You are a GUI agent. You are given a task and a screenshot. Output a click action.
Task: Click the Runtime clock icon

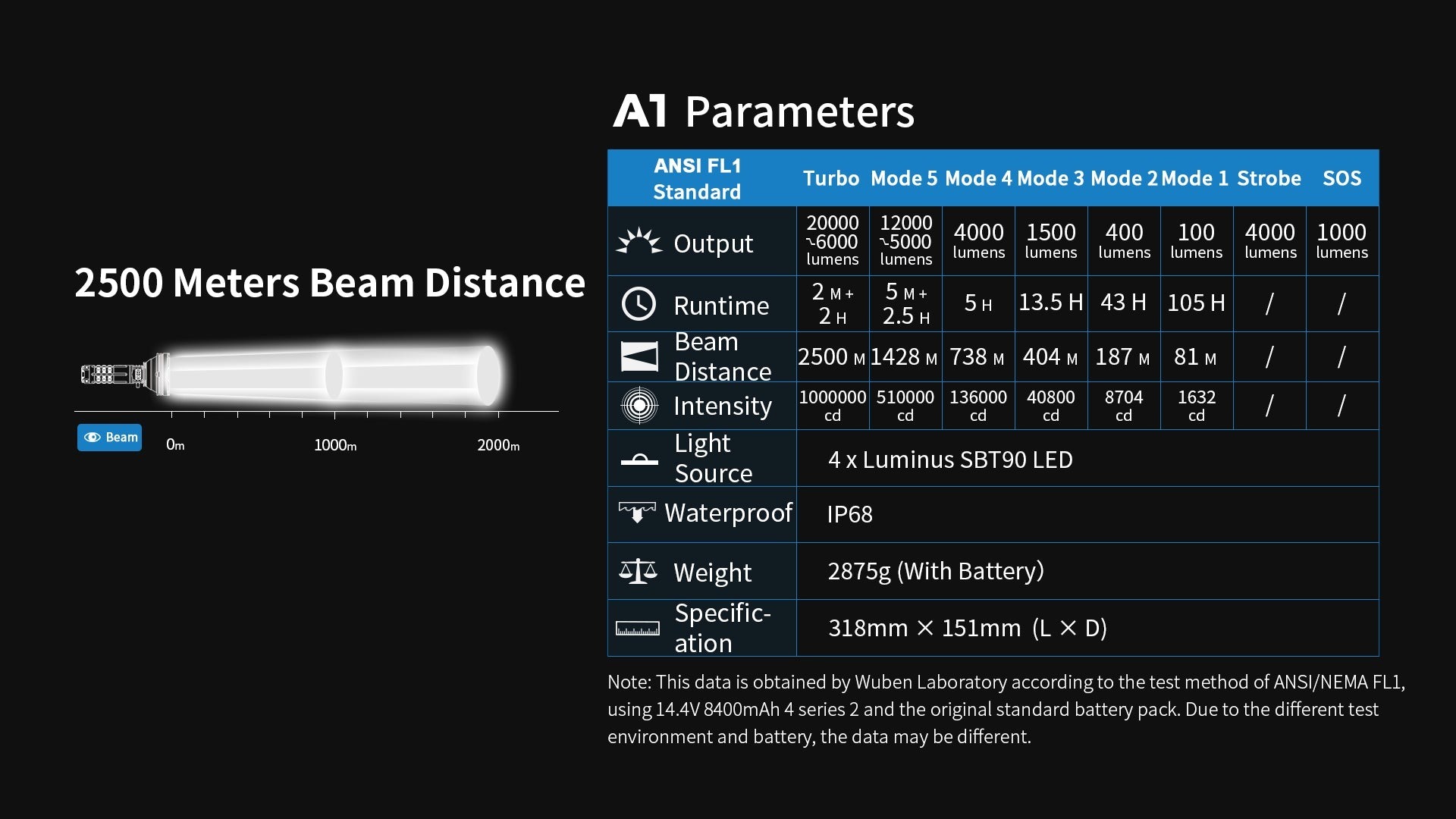coord(639,304)
